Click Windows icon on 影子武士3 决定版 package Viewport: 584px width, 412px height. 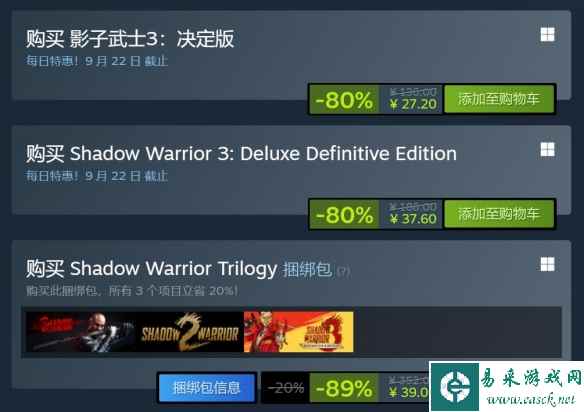coord(548,35)
